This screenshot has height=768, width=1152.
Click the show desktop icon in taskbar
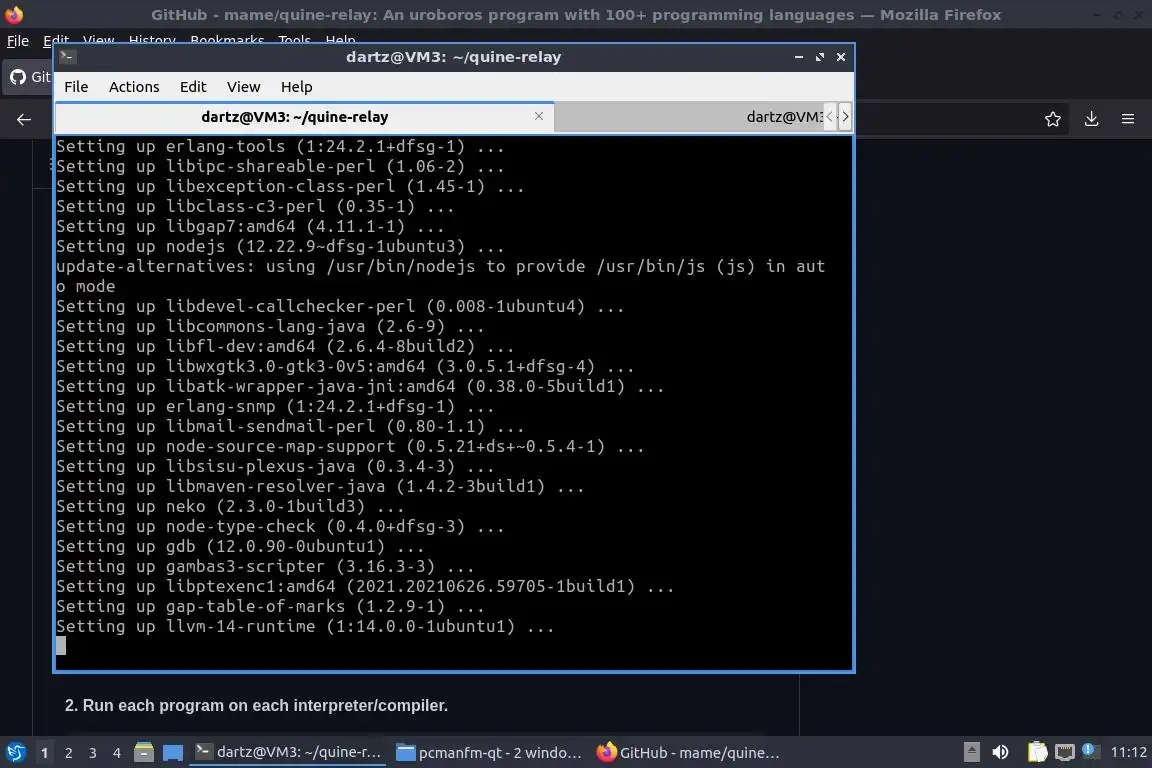click(173, 753)
